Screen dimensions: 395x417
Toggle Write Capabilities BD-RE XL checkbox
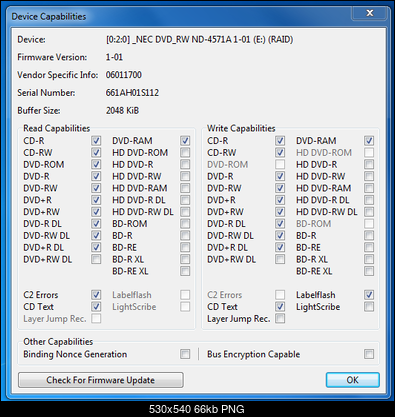tap(369, 271)
